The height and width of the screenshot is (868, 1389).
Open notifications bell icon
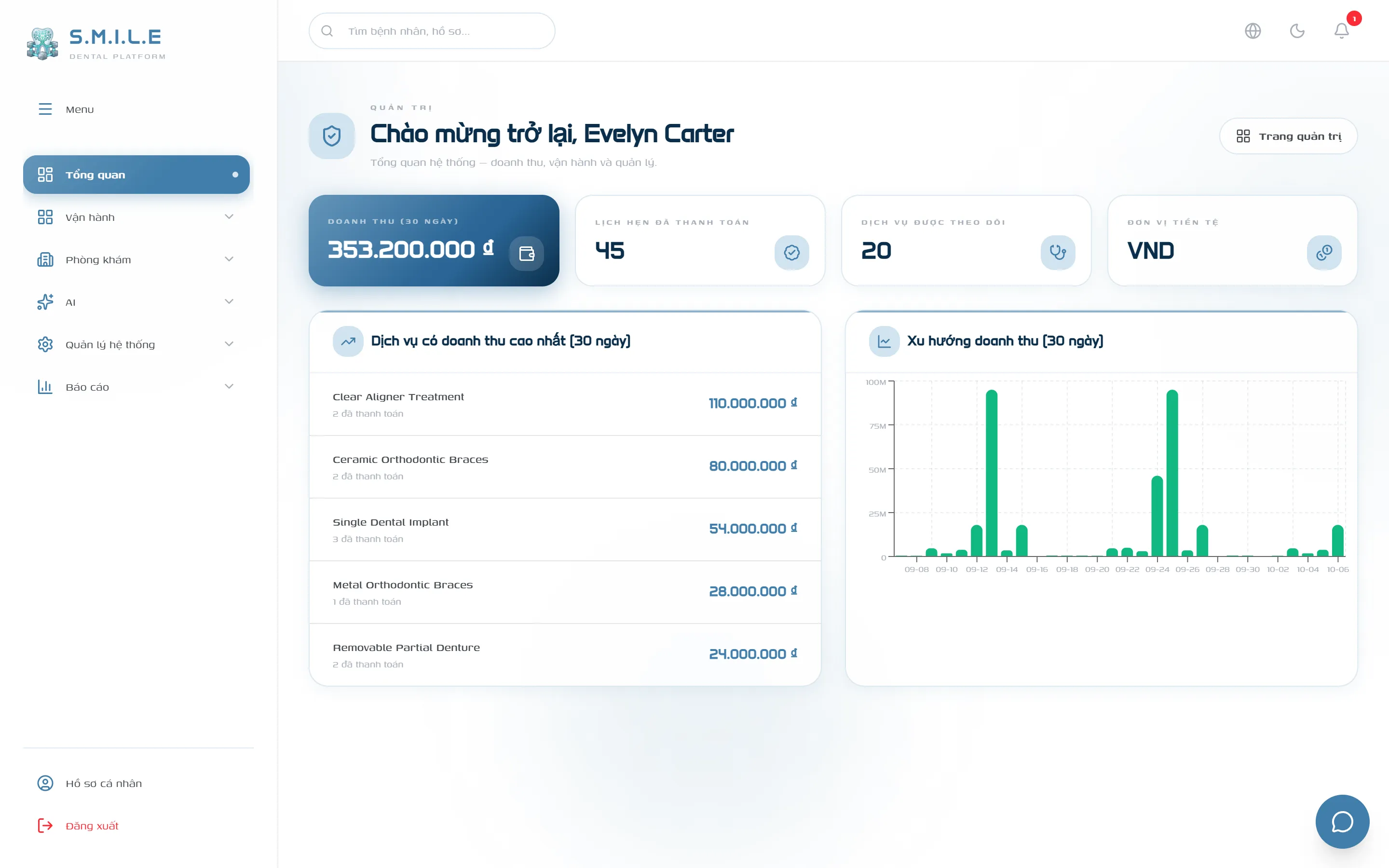1341,30
